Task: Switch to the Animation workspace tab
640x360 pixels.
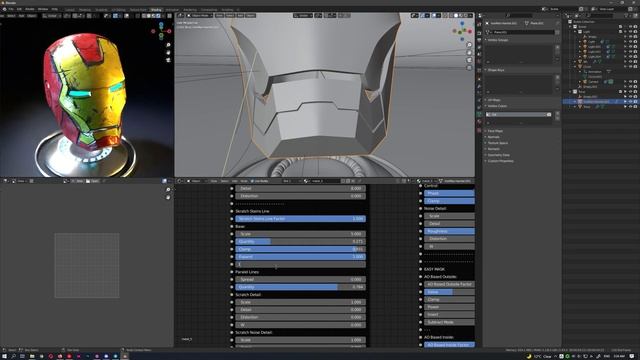Action: [x=172, y=9]
